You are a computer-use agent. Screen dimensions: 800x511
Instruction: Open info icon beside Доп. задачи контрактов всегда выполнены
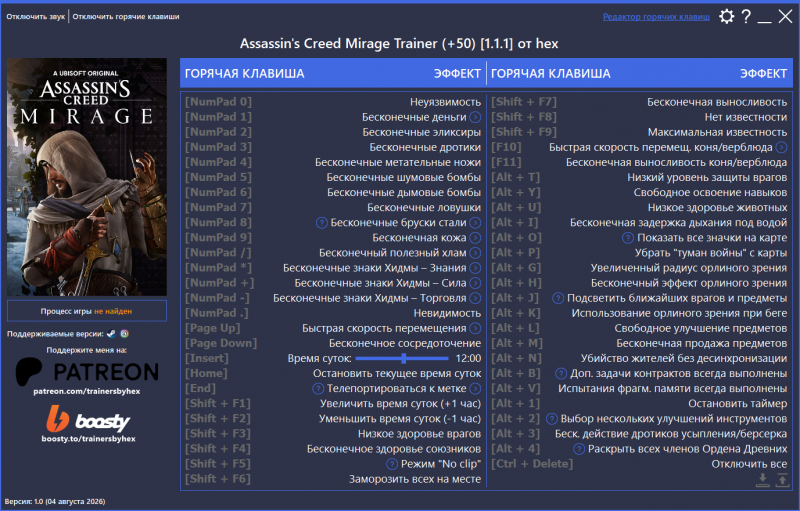point(561,373)
